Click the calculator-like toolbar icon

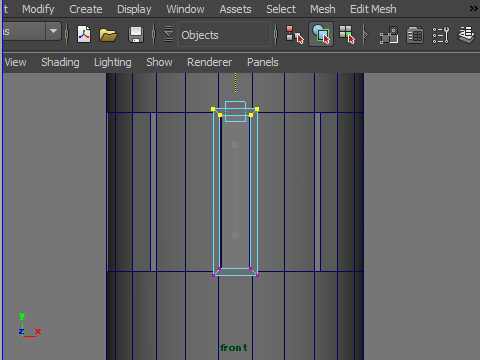[415, 35]
